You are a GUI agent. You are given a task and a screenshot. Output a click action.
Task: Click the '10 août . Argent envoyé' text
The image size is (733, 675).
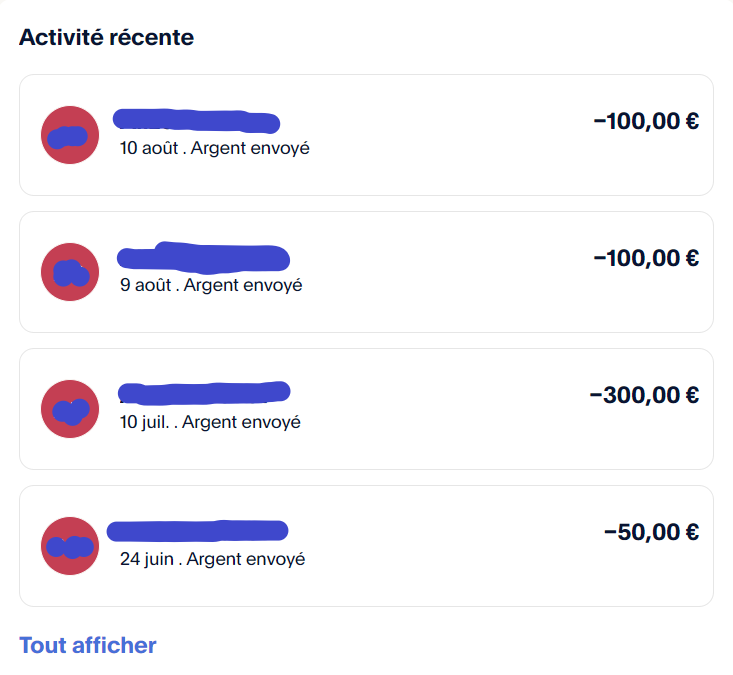tap(215, 148)
